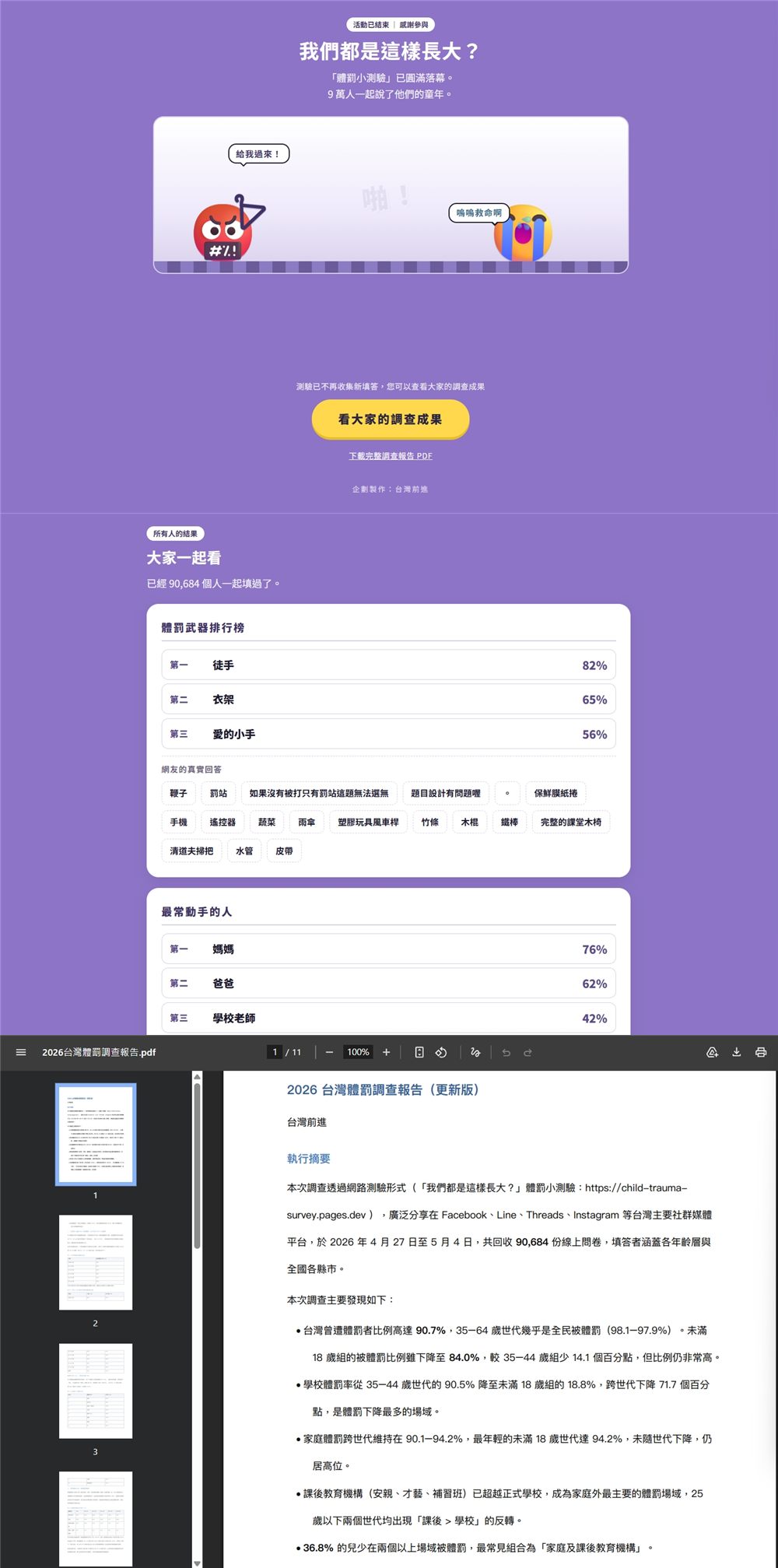Click the 塑膠玩具風車桿 answer tag
778x1568 pixels.
click(x=368, y=822)
